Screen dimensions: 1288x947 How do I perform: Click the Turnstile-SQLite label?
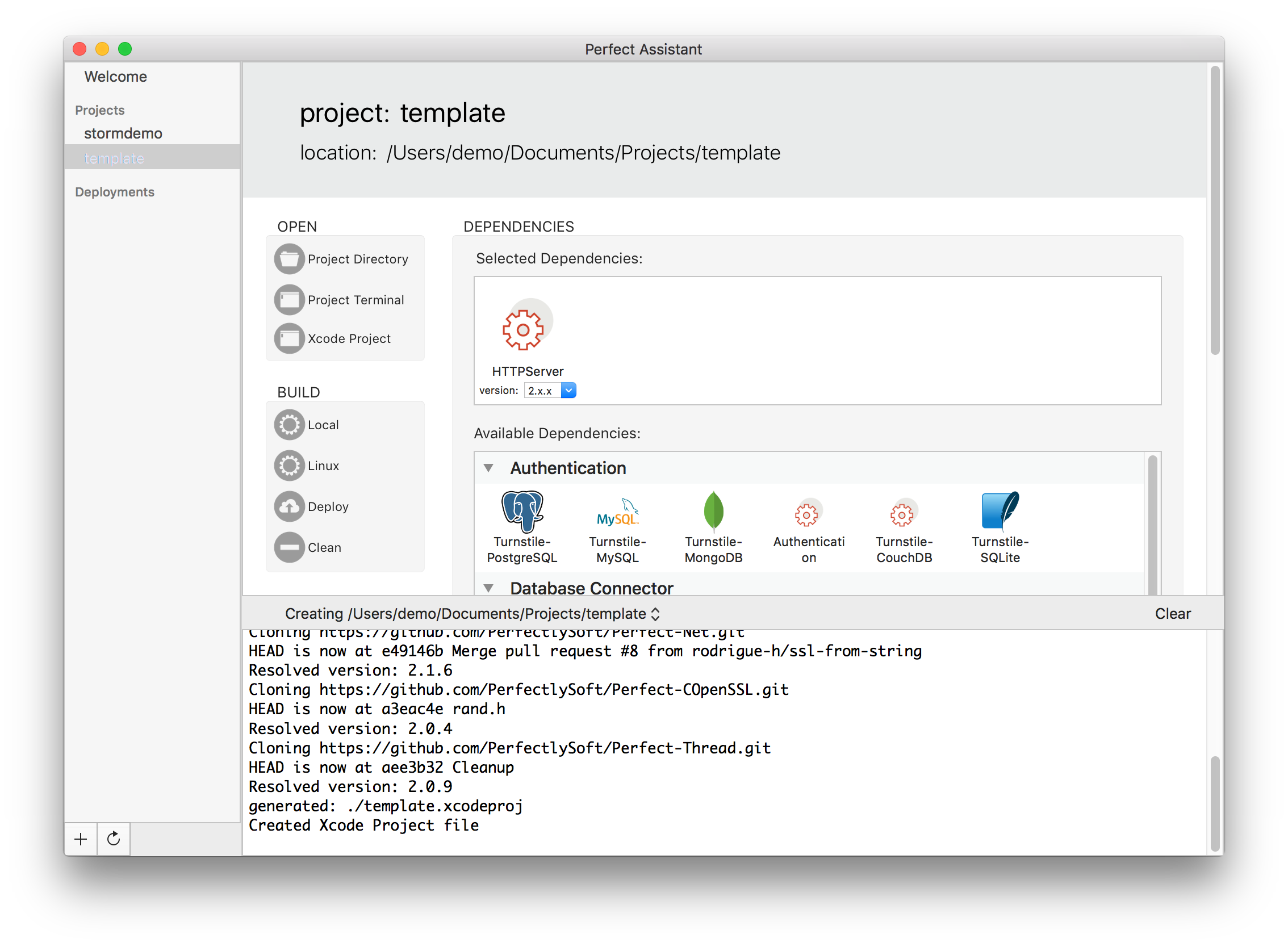click(1000, 550)
